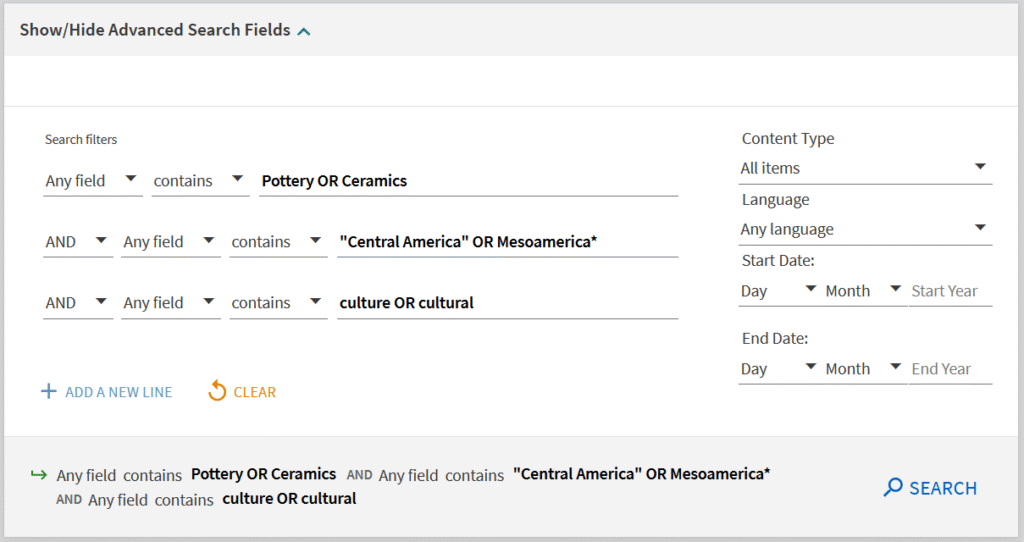Image resolution: width=1024 pixels, height=542 pixels.
Task: Open the End Date Month dropdown
Action: point(864,369)
